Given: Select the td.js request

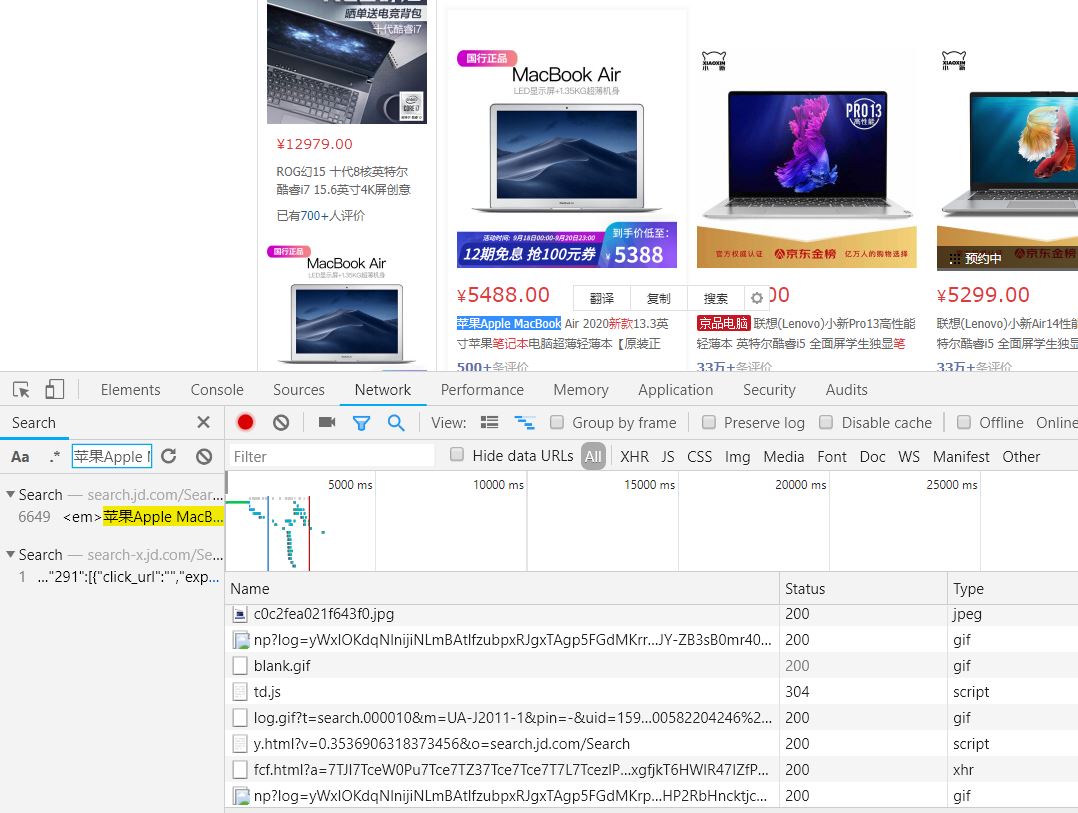Looking at the screenshot, I should (x=652, y=691).
